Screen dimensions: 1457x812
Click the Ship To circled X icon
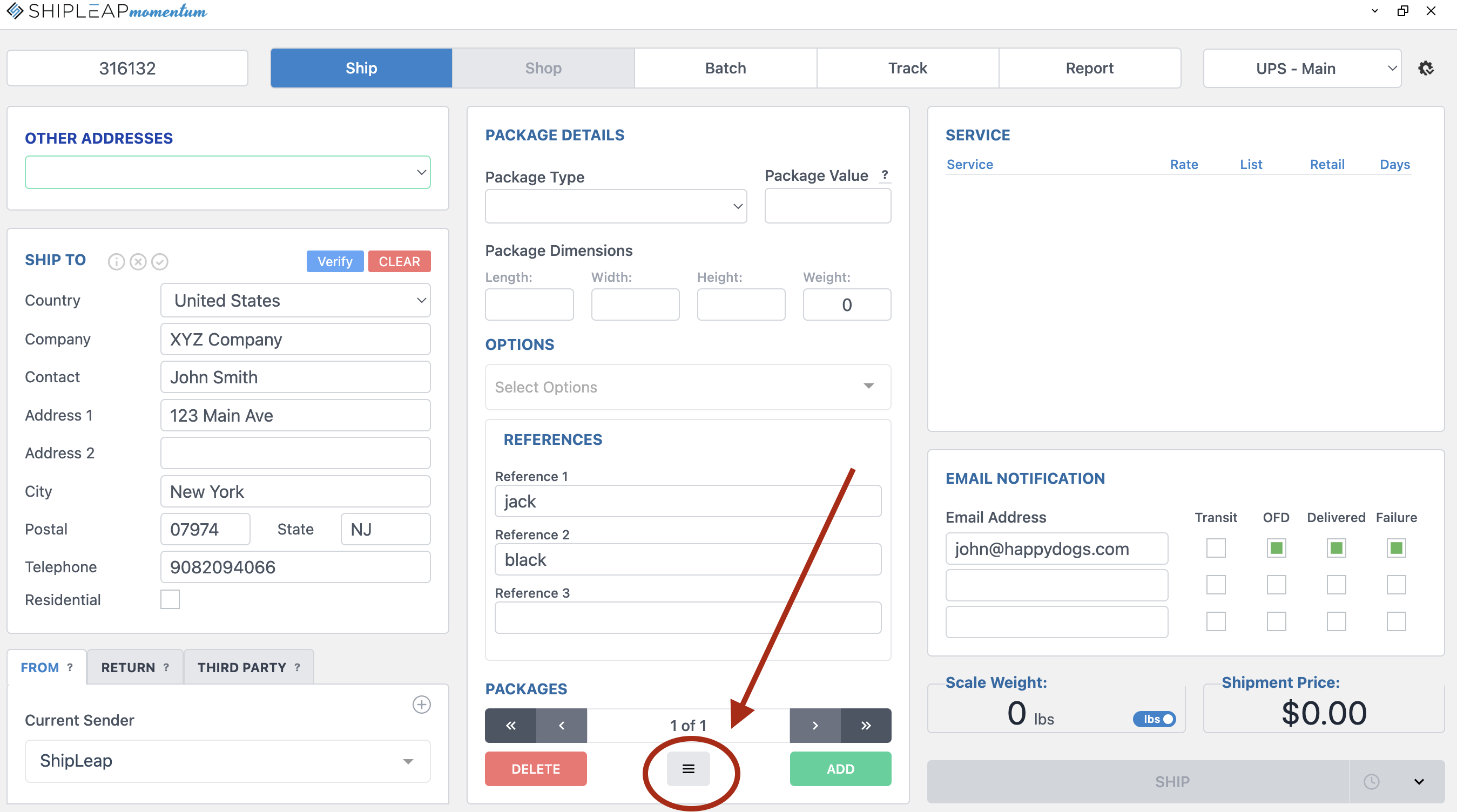(x=138, y=262)
